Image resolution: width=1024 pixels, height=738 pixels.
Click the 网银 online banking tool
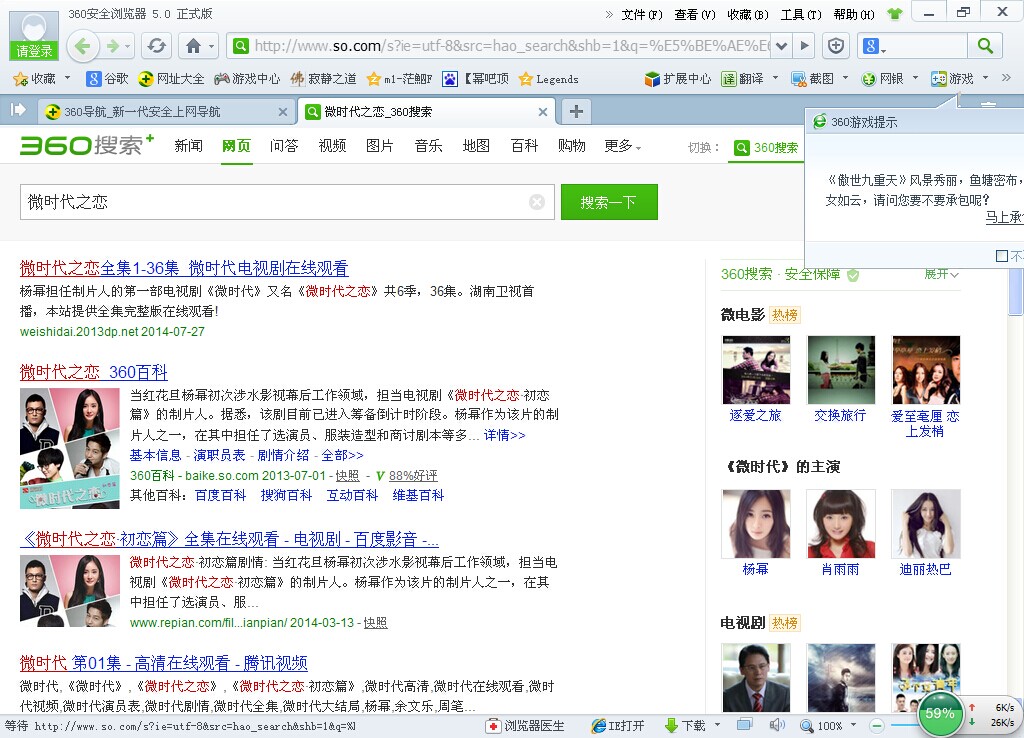[x=882, y=79]
